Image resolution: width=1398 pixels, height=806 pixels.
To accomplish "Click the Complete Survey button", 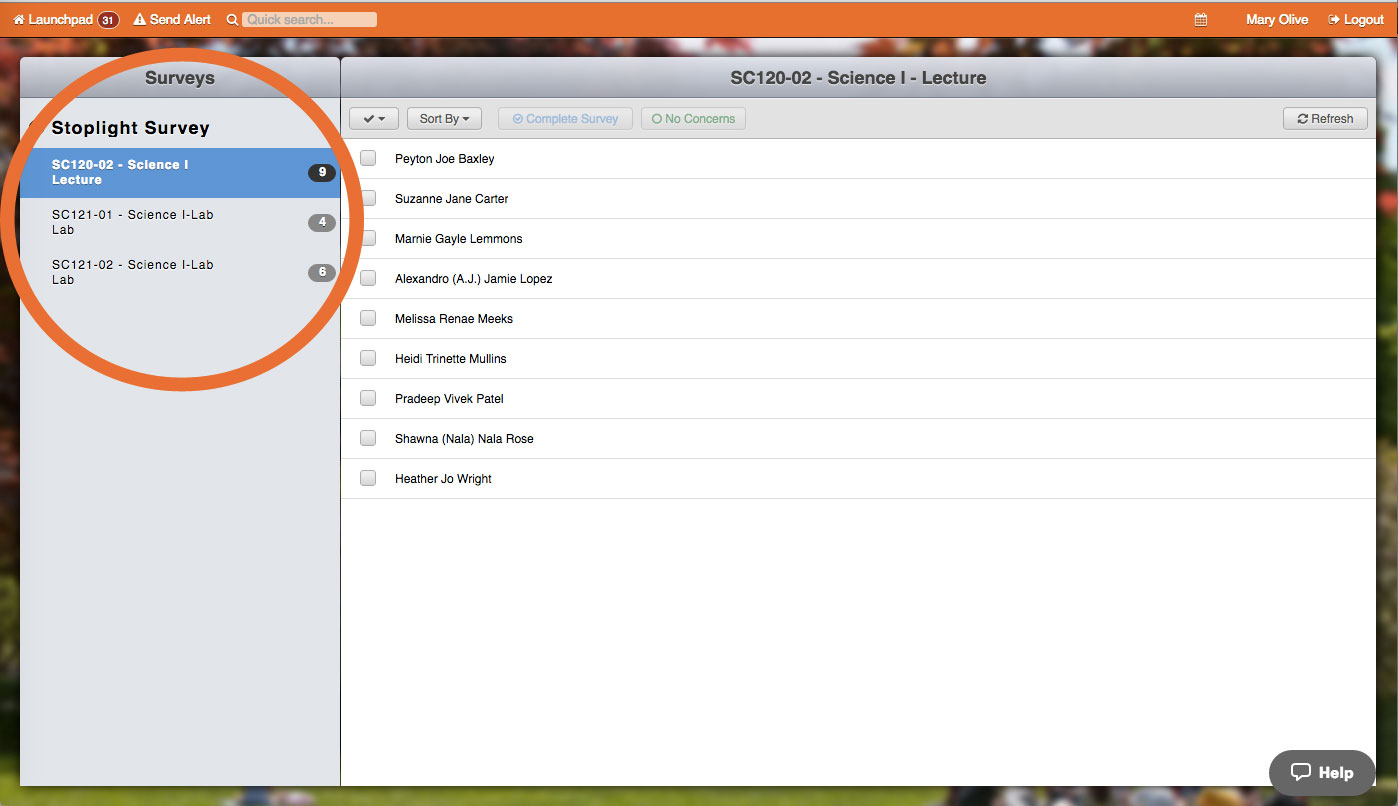I will point(565,118).
